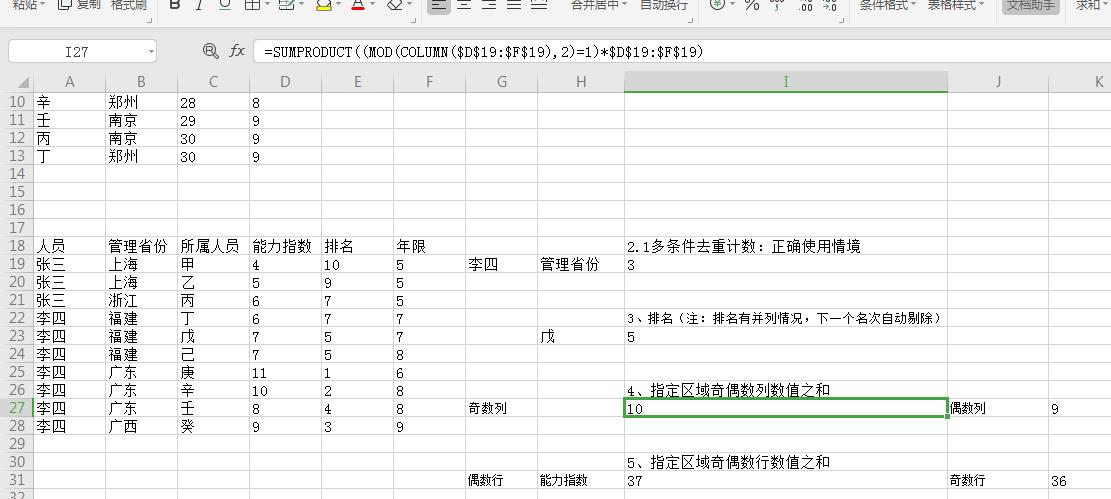Viewport: 1111px width, 499px height.
Task: Select the 偶数列 cell
Action: [x=998, y=408]
